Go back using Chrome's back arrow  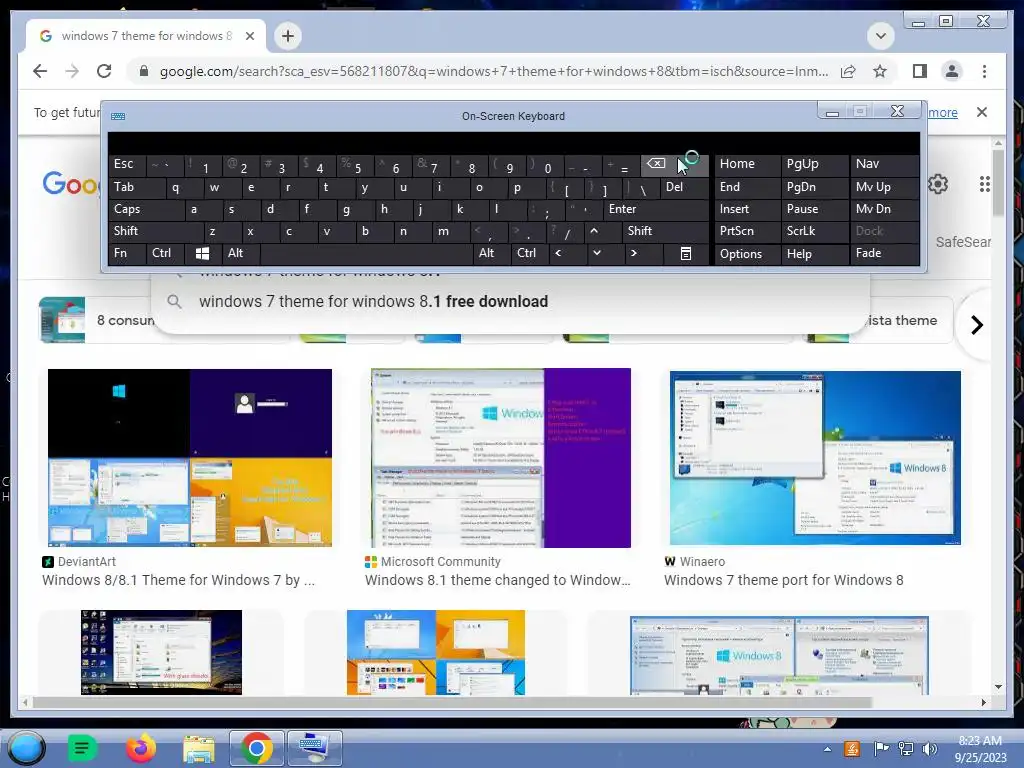(40, 71)
